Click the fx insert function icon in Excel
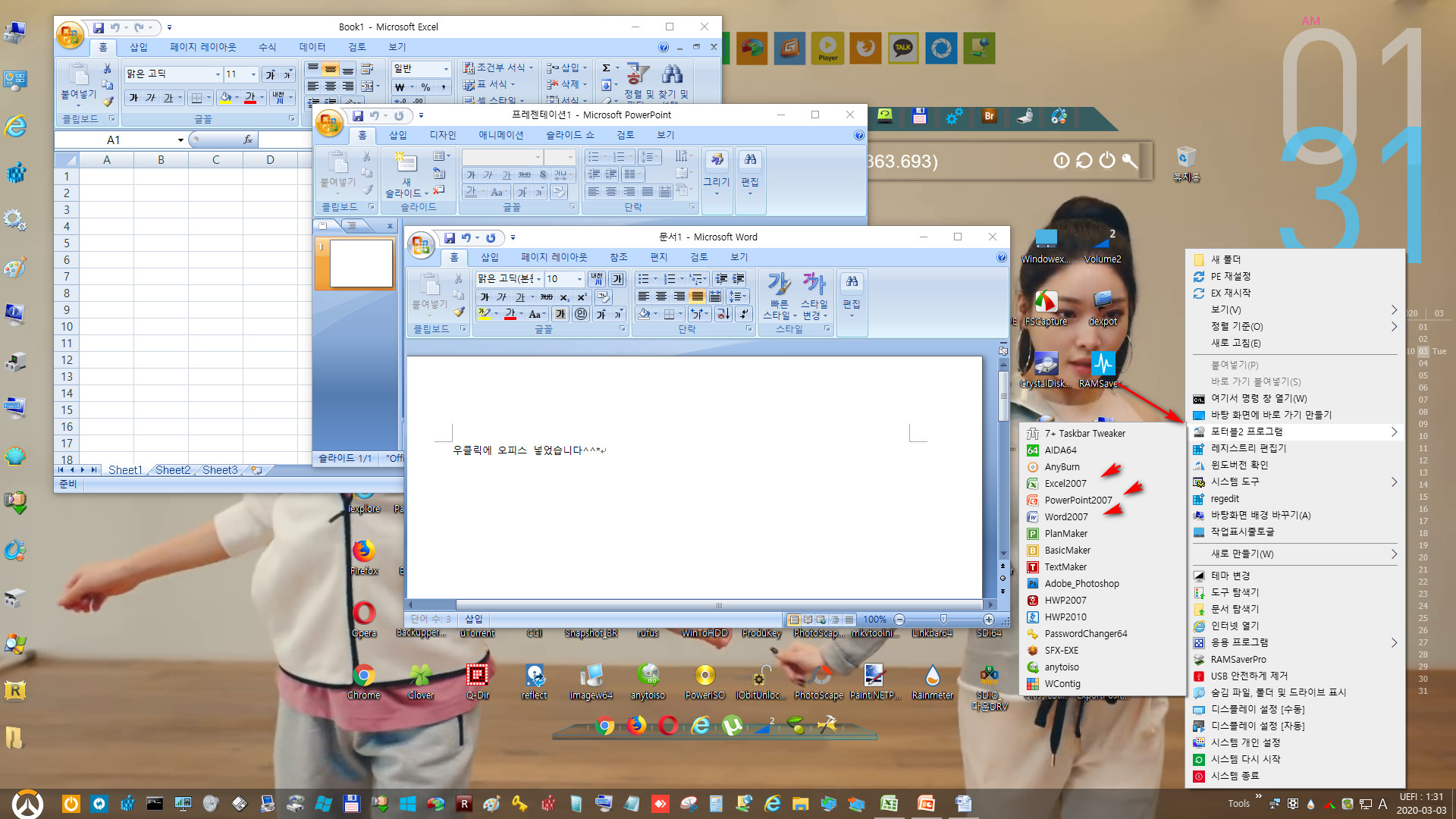This screenshot has height=819, width=1456. tap(247, 140)
